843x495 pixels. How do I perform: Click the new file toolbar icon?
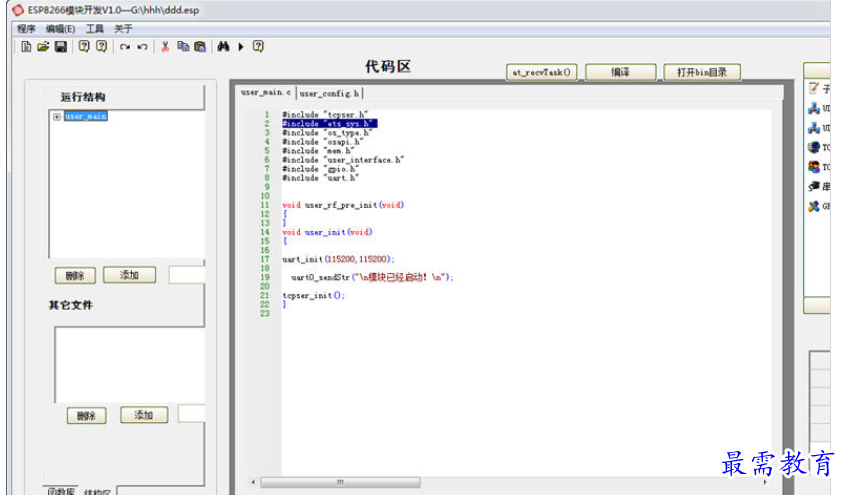26,47
